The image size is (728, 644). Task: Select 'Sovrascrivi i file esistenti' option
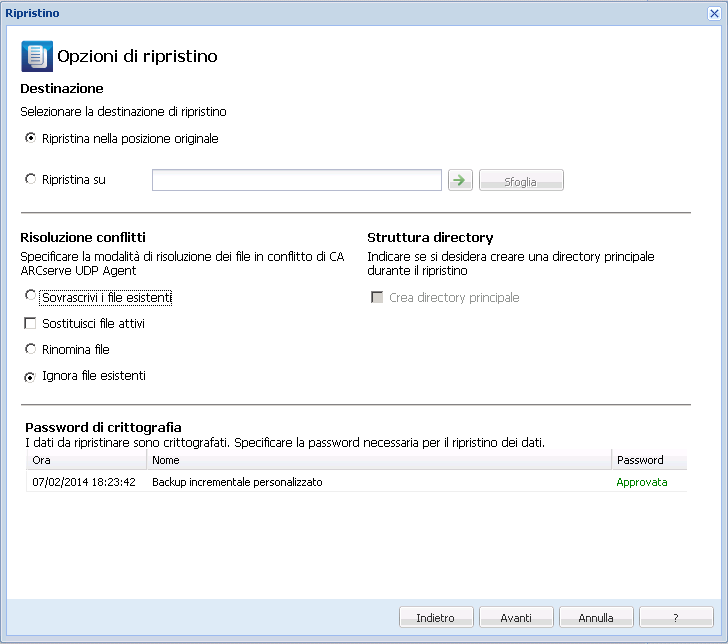[x=31, y=297]
